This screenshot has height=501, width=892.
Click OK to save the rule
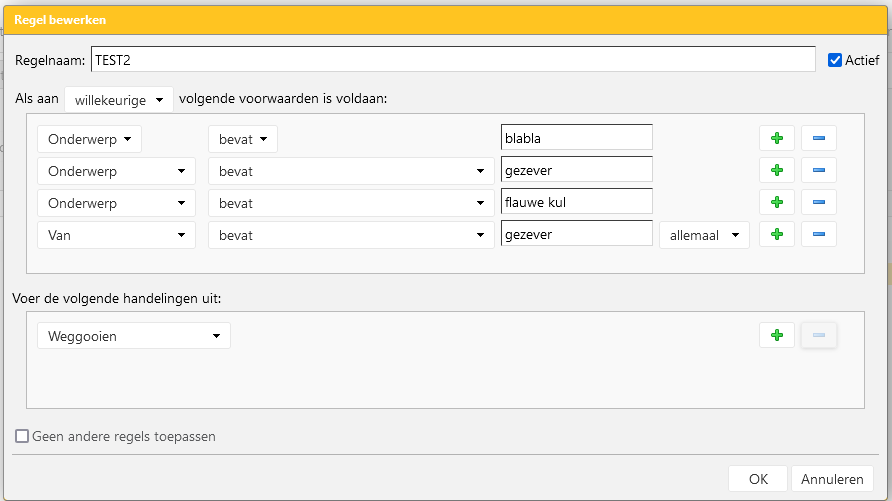click(x=758, y=479)
